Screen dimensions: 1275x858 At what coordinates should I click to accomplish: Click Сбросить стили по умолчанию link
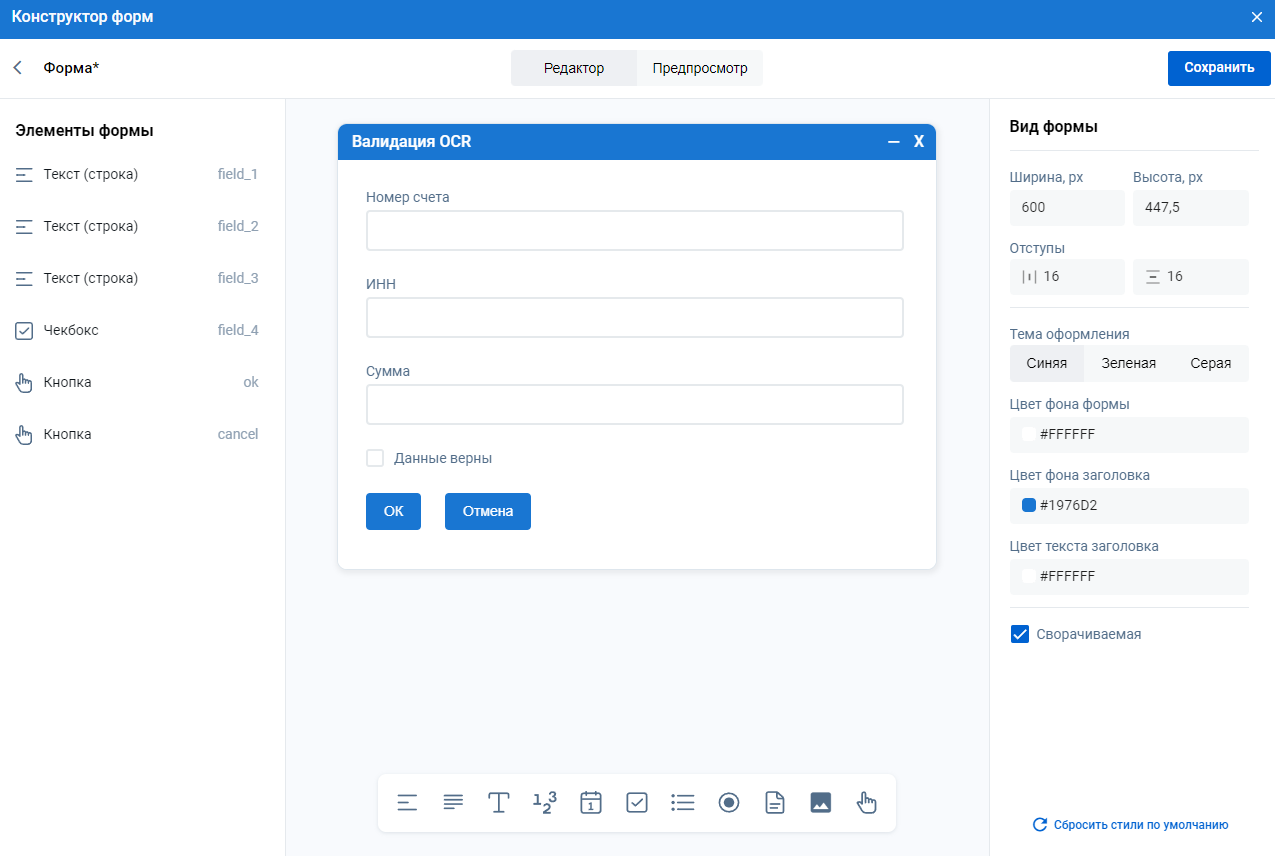pyautogui.click(x=1130, y=825)
